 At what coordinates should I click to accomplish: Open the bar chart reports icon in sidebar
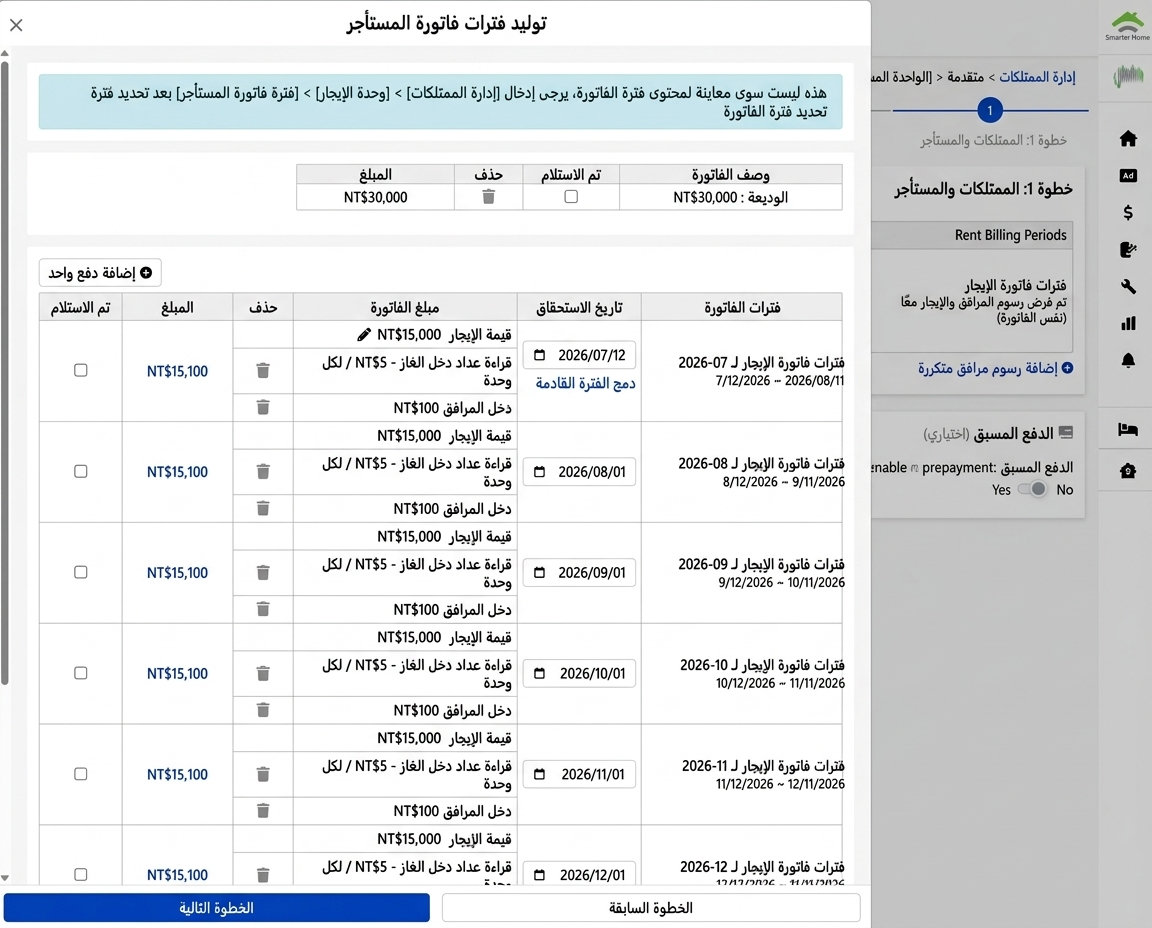(x=1128, y=323)
